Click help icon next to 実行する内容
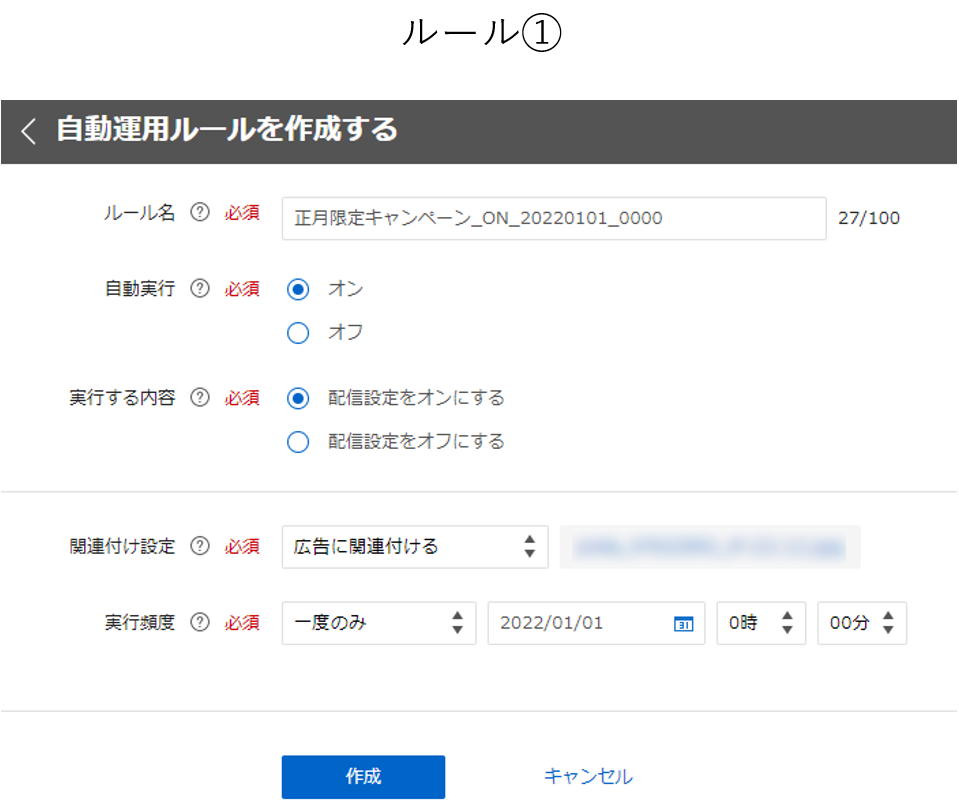 (x=200, y=398)
